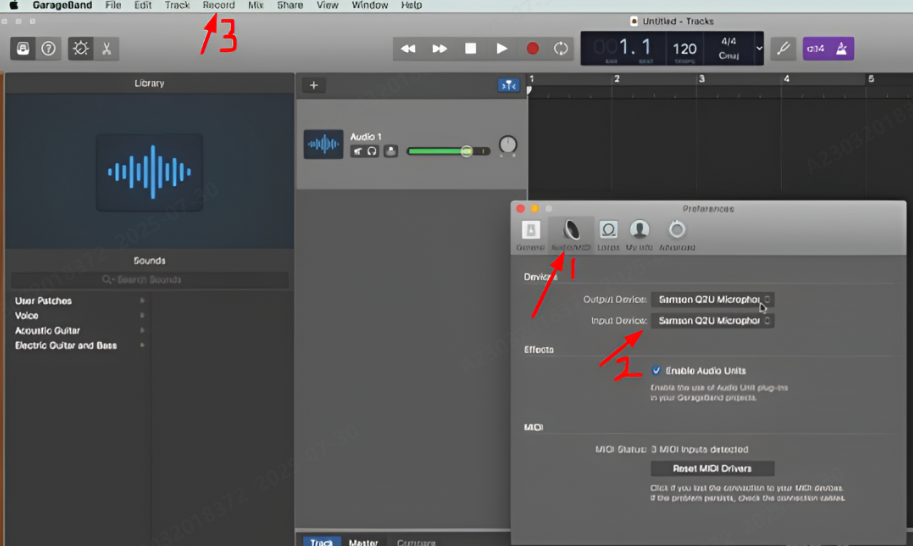Click the 4/4 time signature display
The width and height of the screenshot is (913, 546).
point(728,41)
